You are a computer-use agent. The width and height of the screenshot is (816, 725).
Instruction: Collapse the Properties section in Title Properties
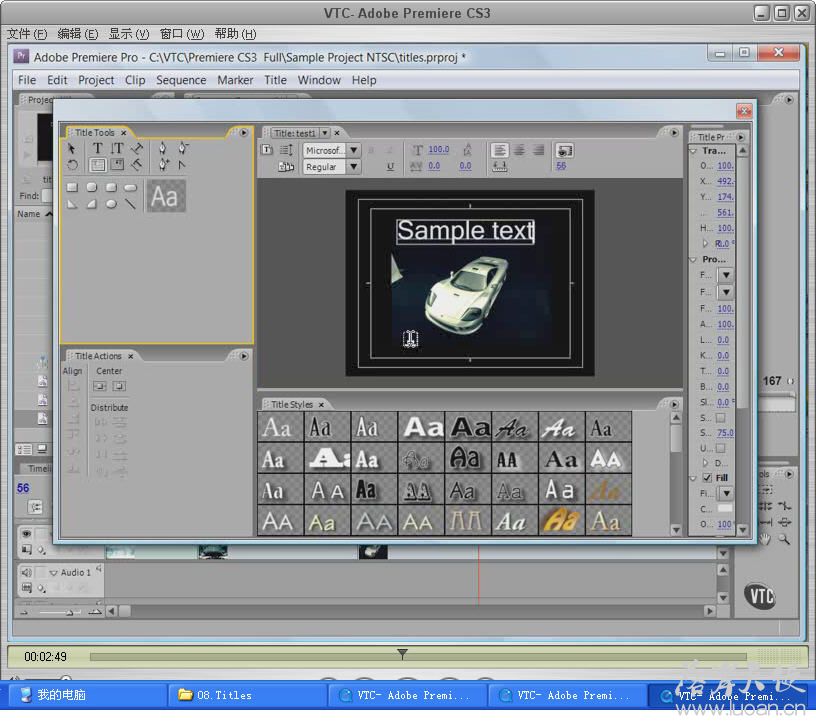click(693, 259)
